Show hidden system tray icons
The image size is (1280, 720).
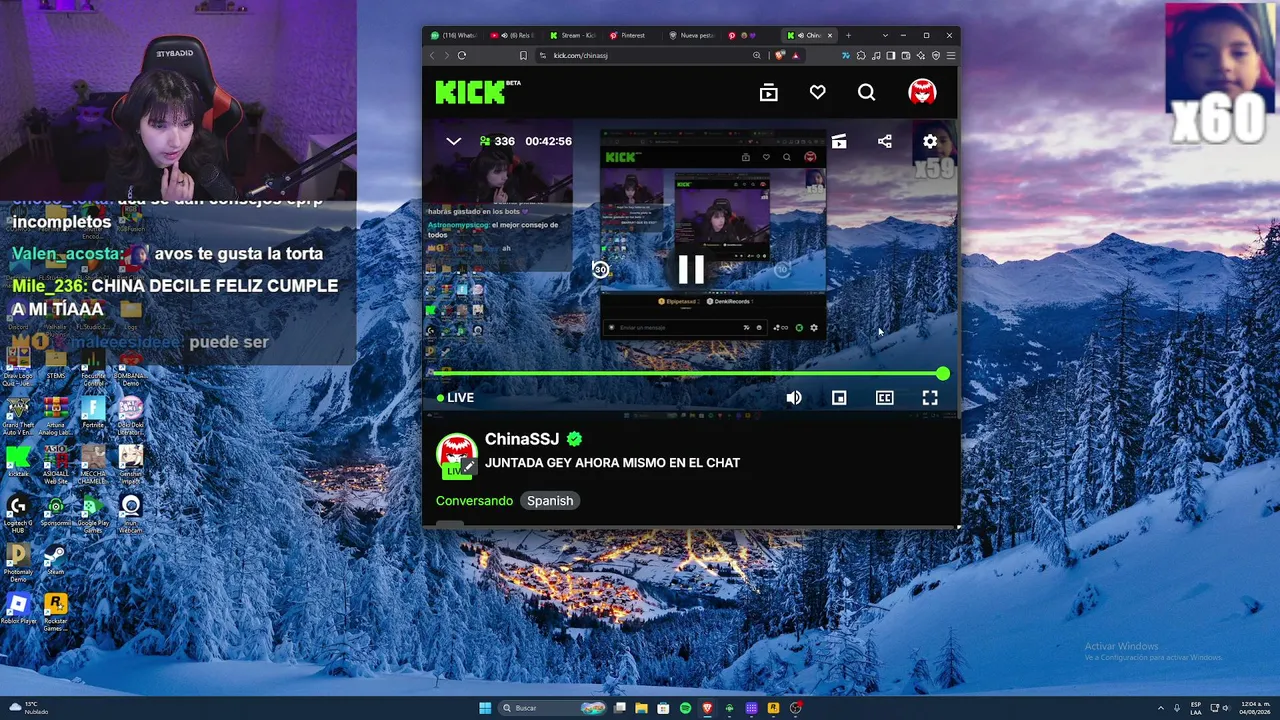pos(1161,708)
